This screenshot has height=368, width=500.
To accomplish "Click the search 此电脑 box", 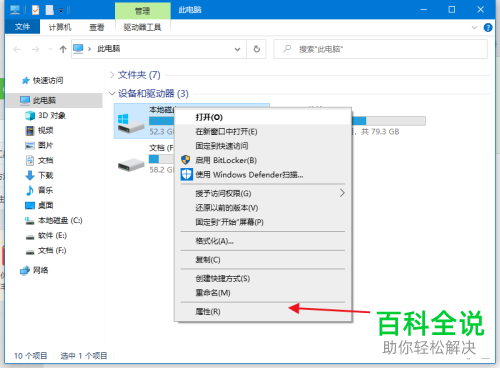I will point(381,49).
